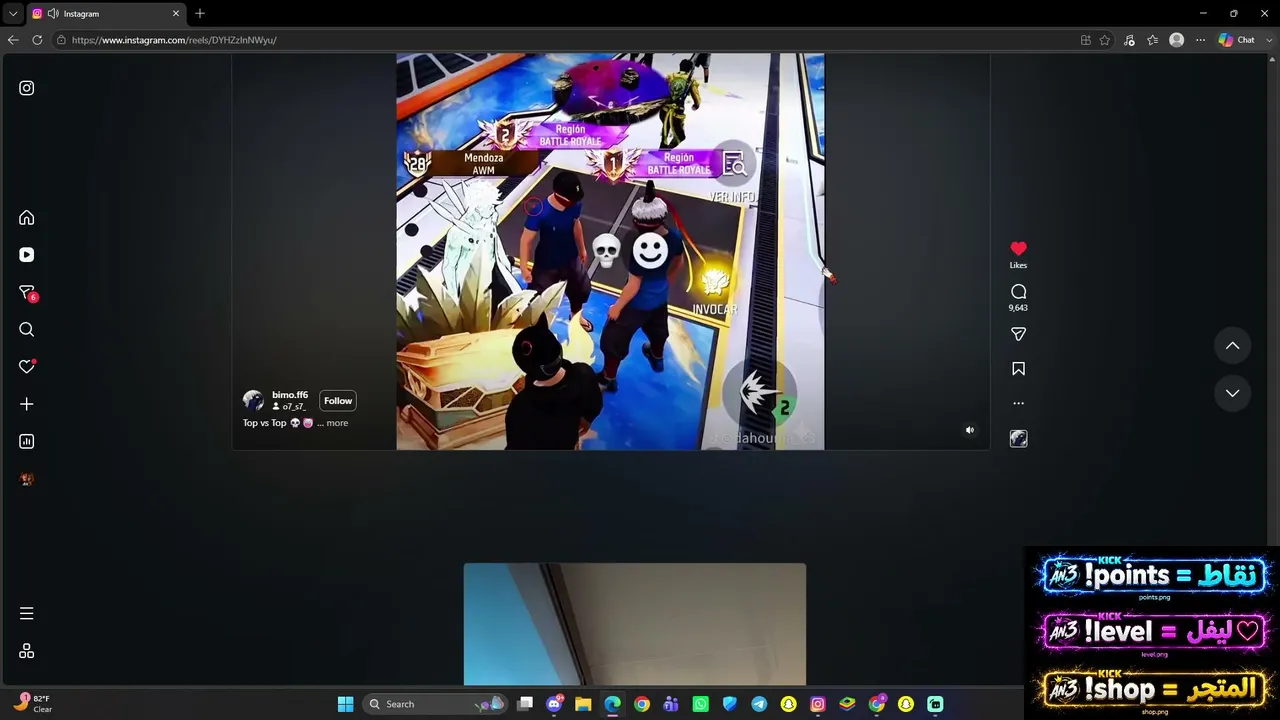
Task: Open Task View on the taskbar
Action: [525, 704]
